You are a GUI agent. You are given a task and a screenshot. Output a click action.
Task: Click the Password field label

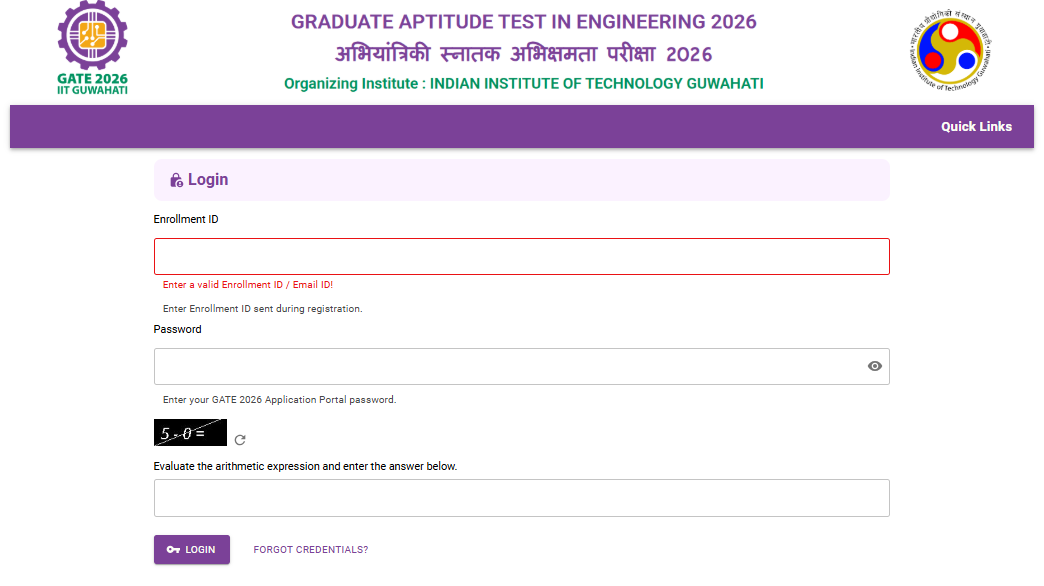click(178, 329)
